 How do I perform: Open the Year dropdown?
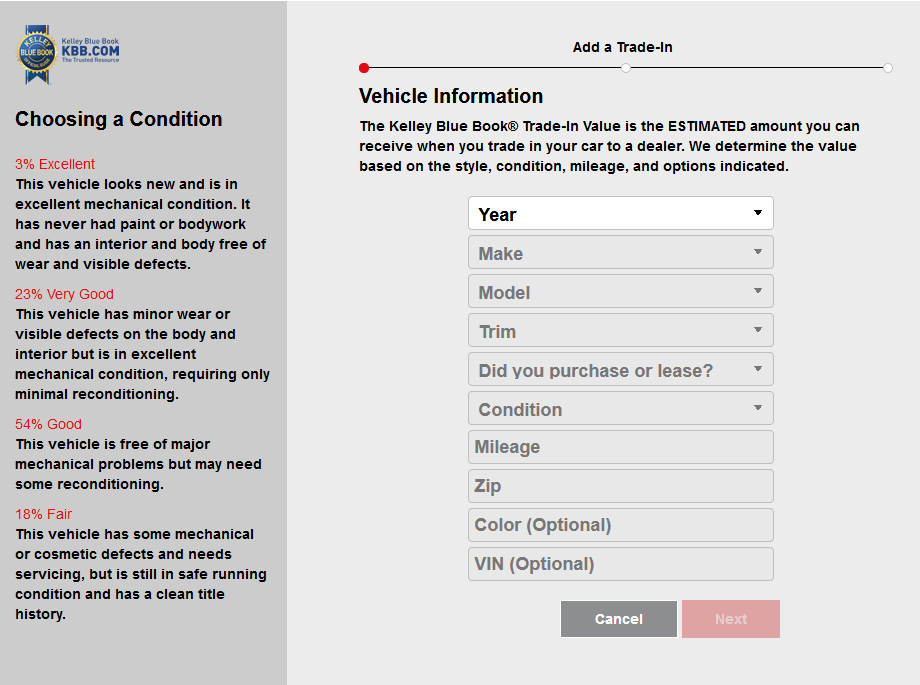coord(620,213)
